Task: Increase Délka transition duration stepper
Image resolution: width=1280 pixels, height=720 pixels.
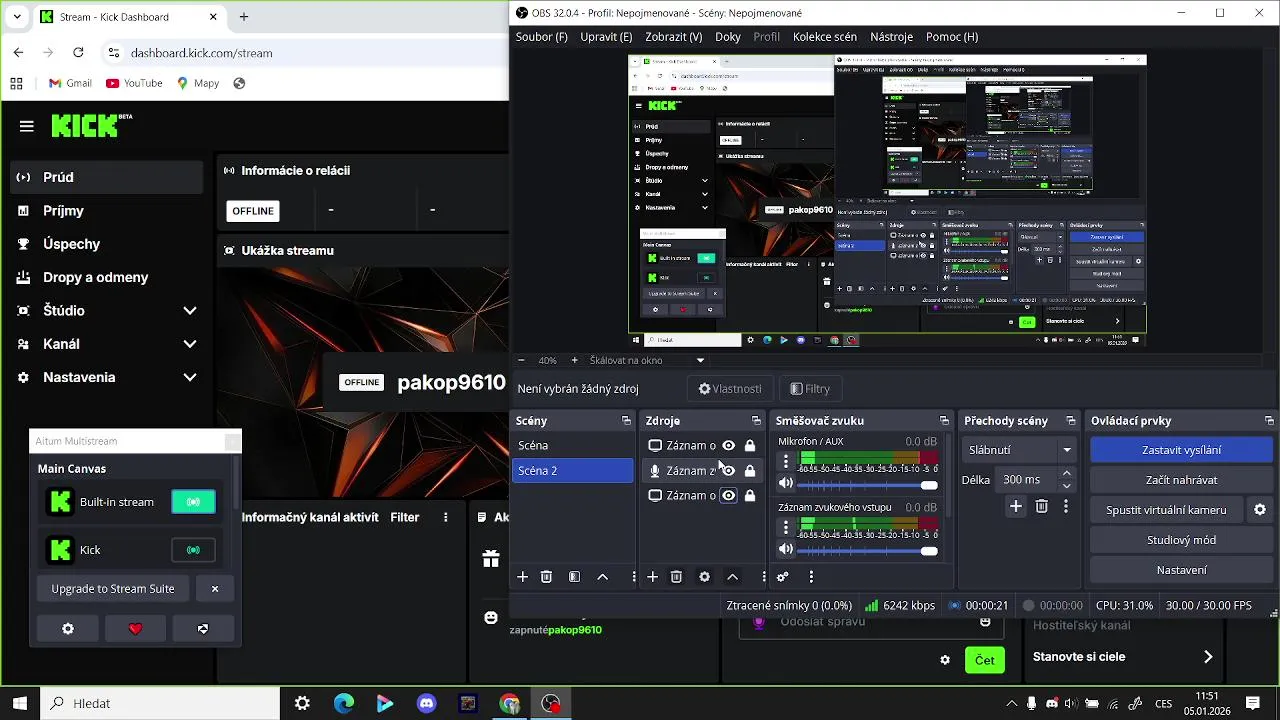Action: 1067,474
